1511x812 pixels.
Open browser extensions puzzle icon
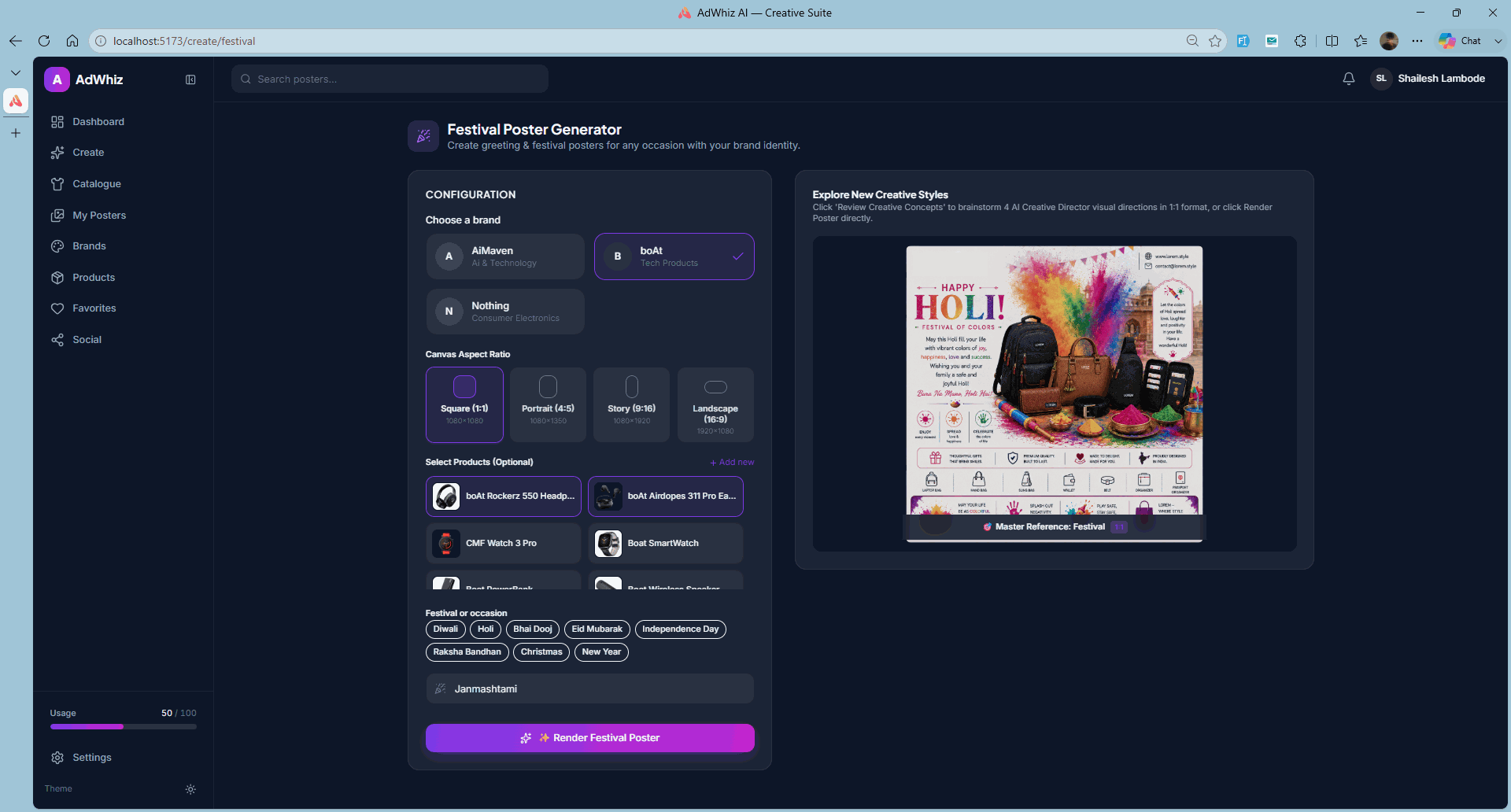point(1300,41)
